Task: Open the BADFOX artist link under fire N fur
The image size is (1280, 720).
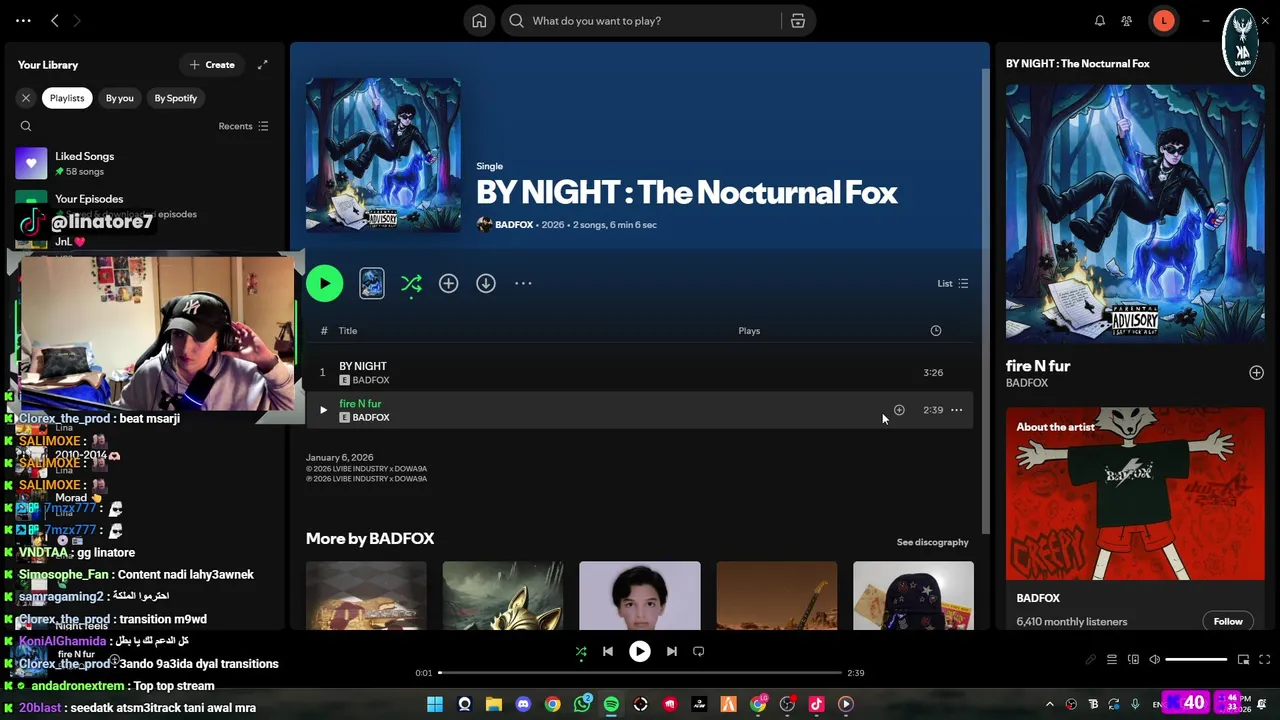Action: click(371, 418)
